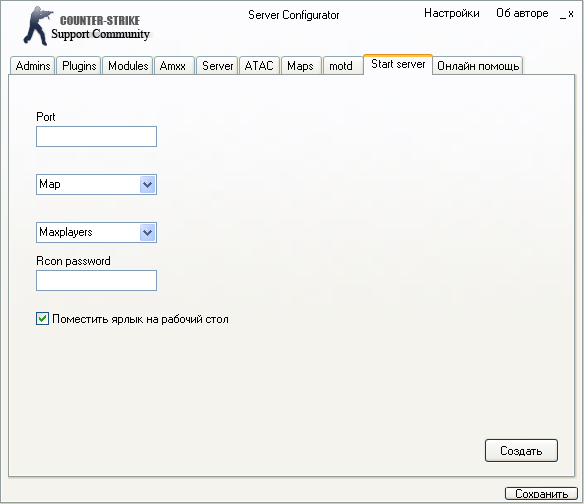Focus the Rcon password field
Viewport: 584px width, 504px height.
click(x=96, y=280)
